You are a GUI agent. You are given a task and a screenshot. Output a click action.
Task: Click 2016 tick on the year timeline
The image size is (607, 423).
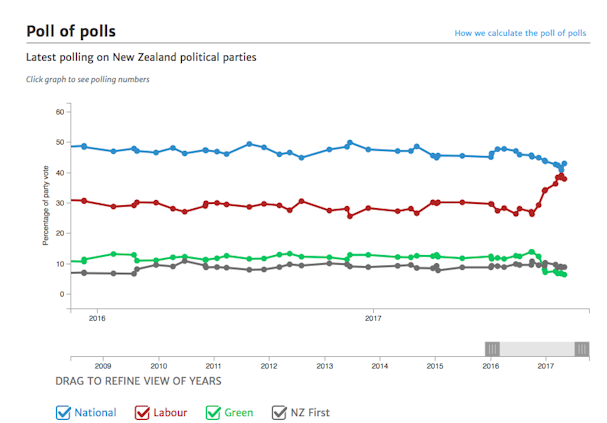[x=491, y=367]
